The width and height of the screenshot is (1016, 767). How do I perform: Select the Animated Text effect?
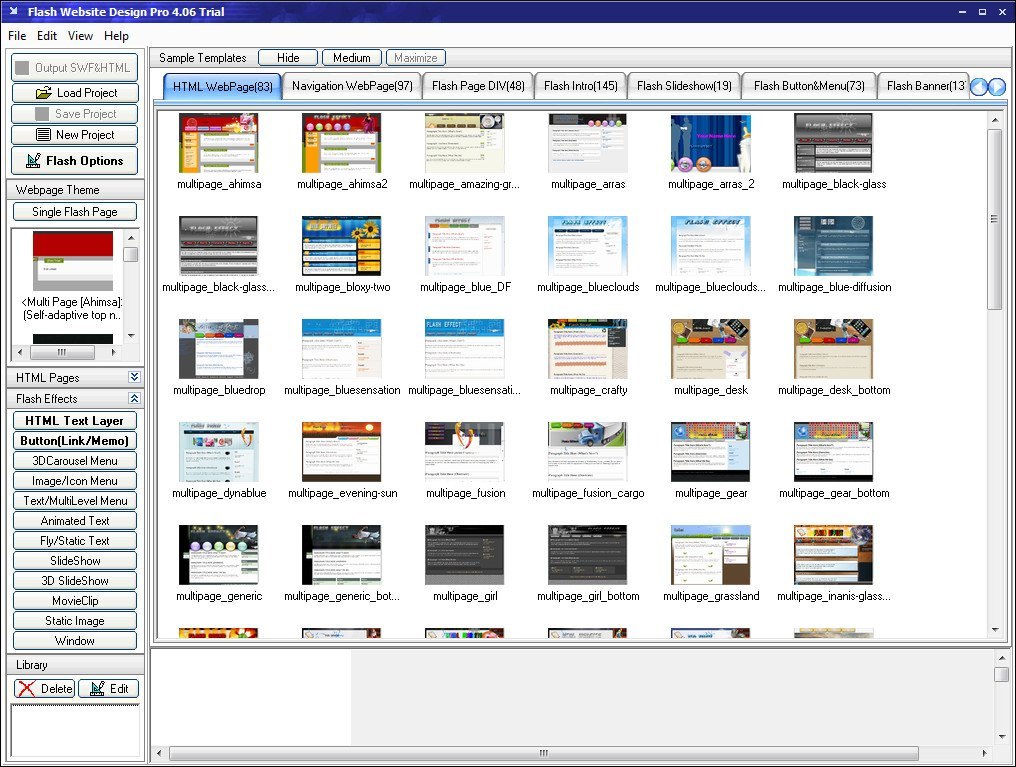(x=74, y=520)
